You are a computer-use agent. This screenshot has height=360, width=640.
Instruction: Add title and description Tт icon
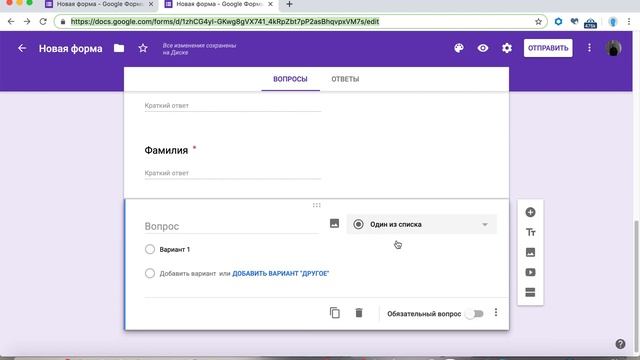530,232
